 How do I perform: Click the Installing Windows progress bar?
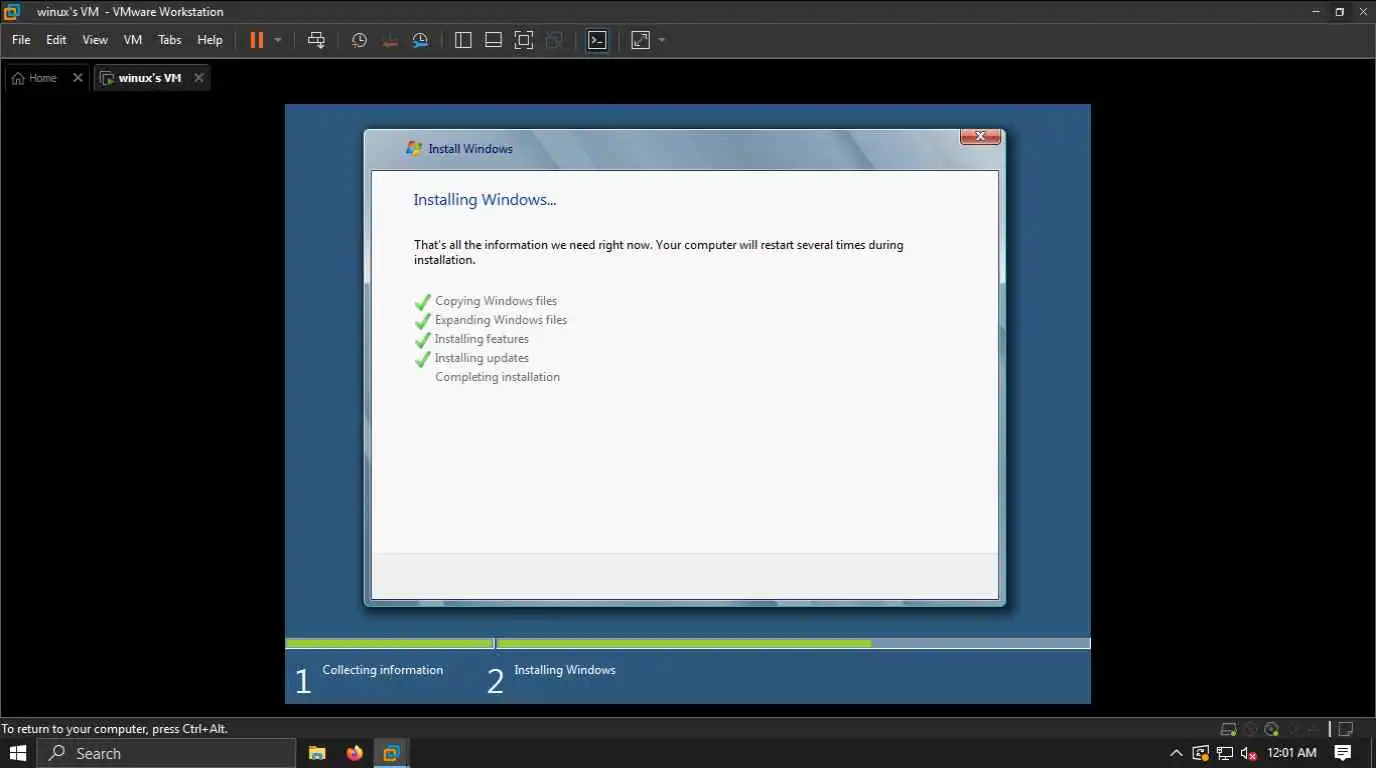tap(793, 644)
